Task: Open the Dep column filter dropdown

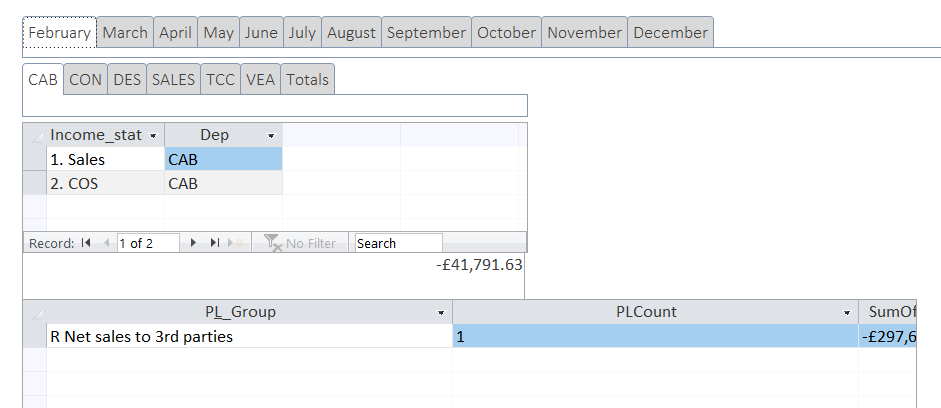Action: [271, 135]
